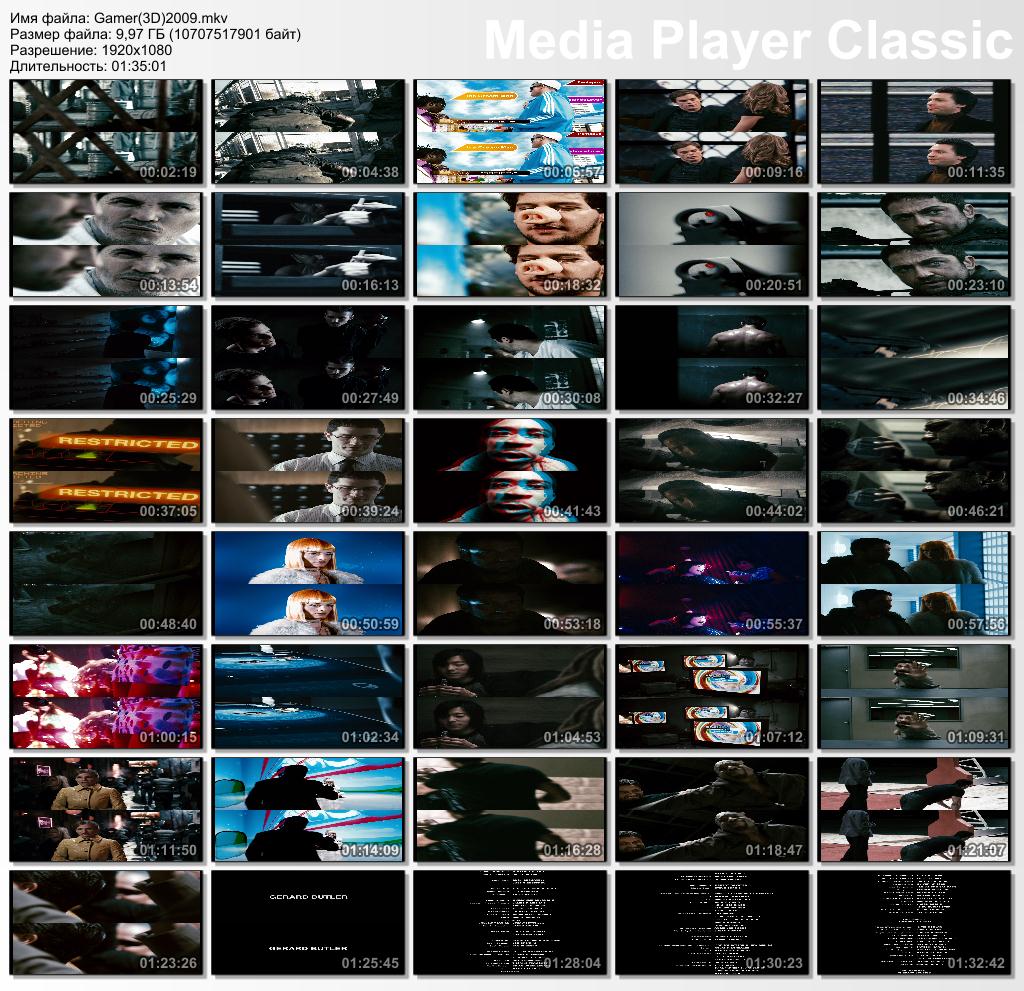The image size is (1024, 991).
Task: Select the pig-nose man thumbnail at 00:18:32
Action: click(x=509, y=245)
